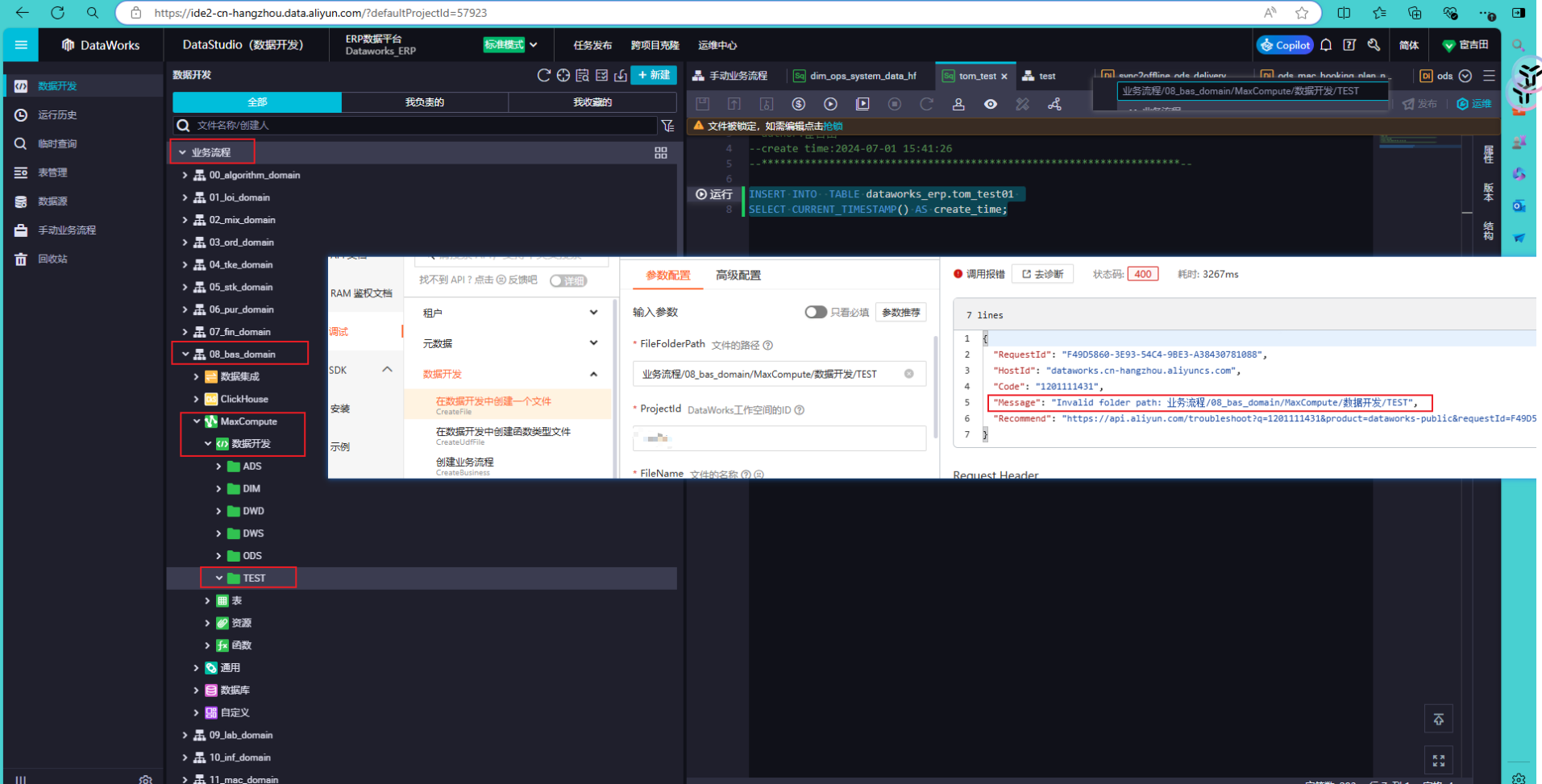Run the tom_test SQL node
Image resolution: width=1542 pixels, height=784 pixels.
(830, 104)
